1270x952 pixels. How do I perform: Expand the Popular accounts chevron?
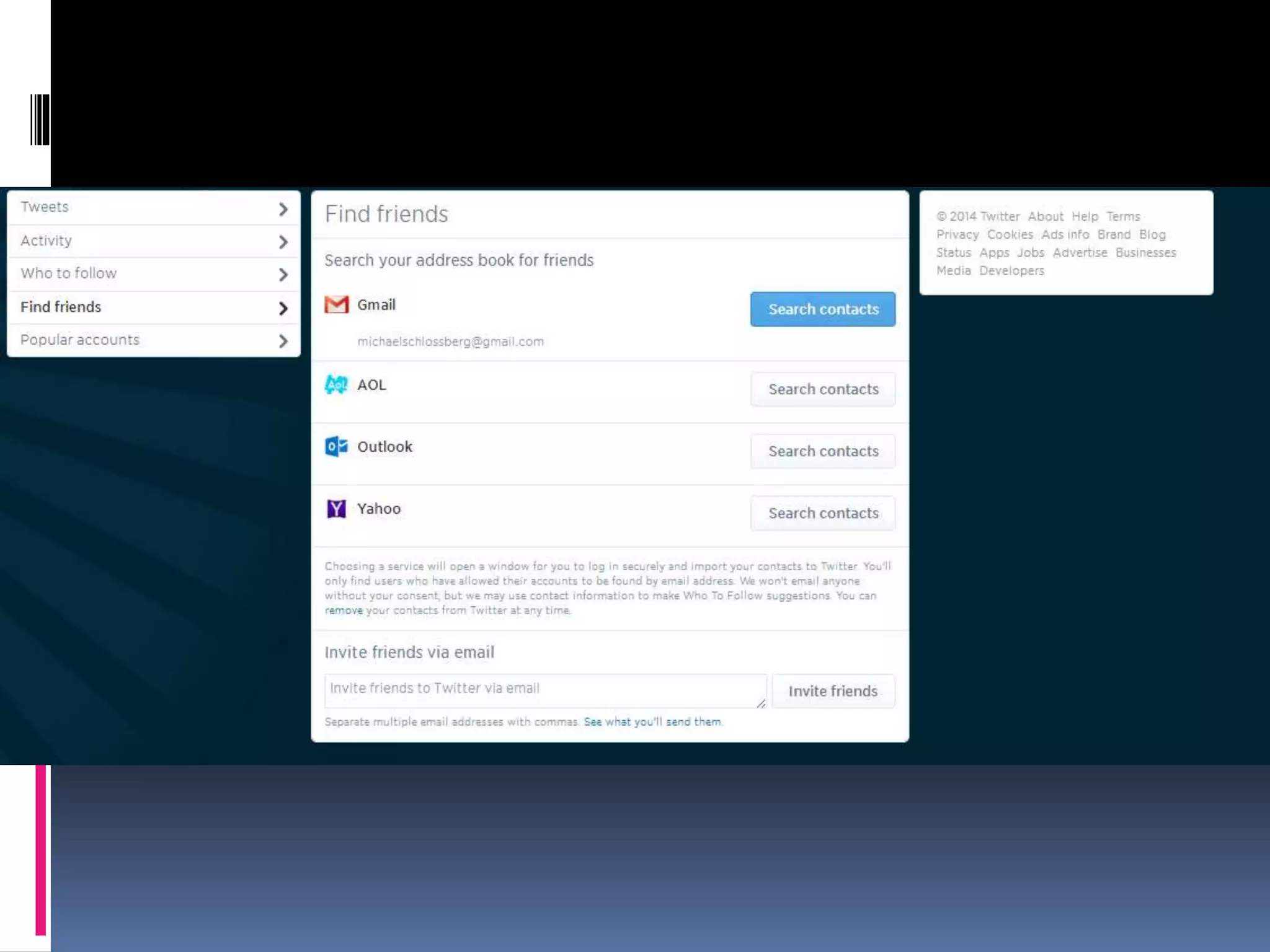[283, 341]
